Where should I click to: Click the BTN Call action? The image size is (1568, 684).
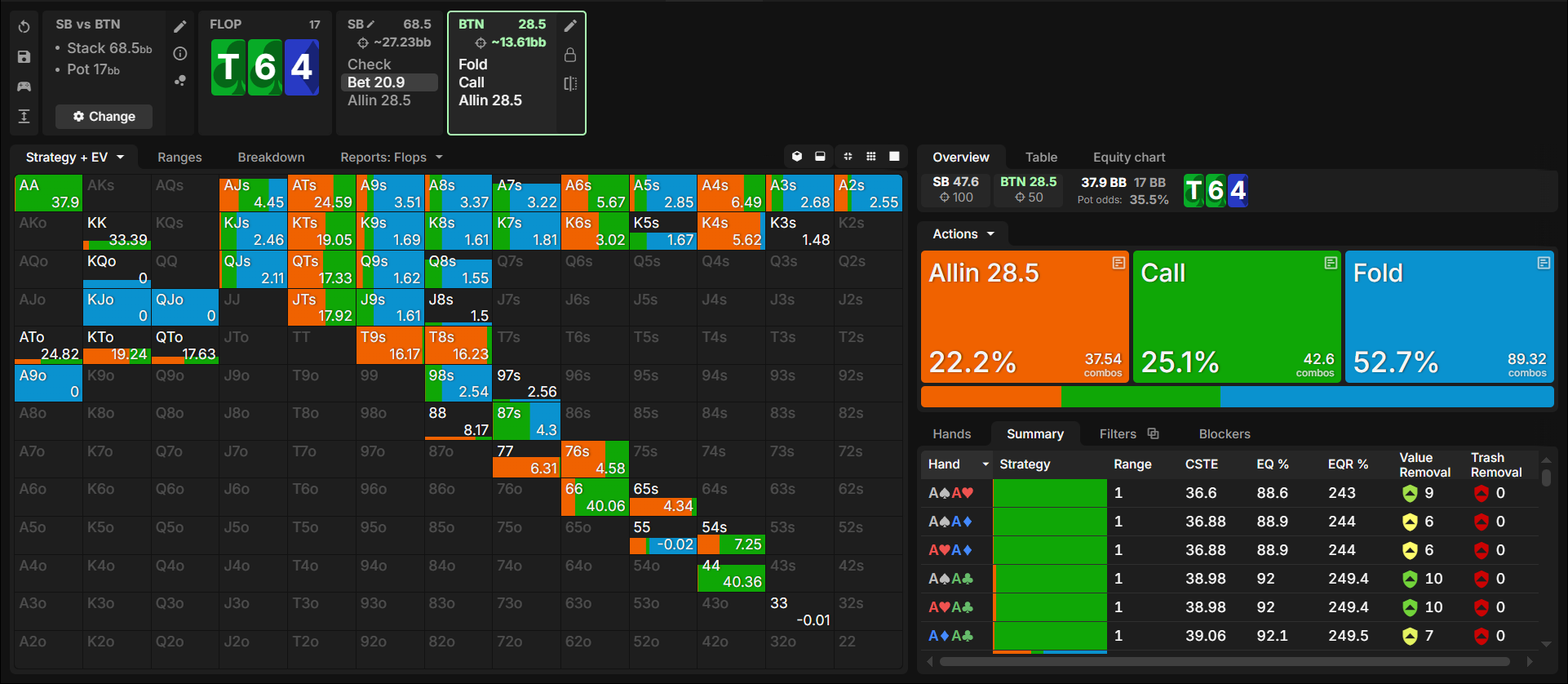(472, 82)
